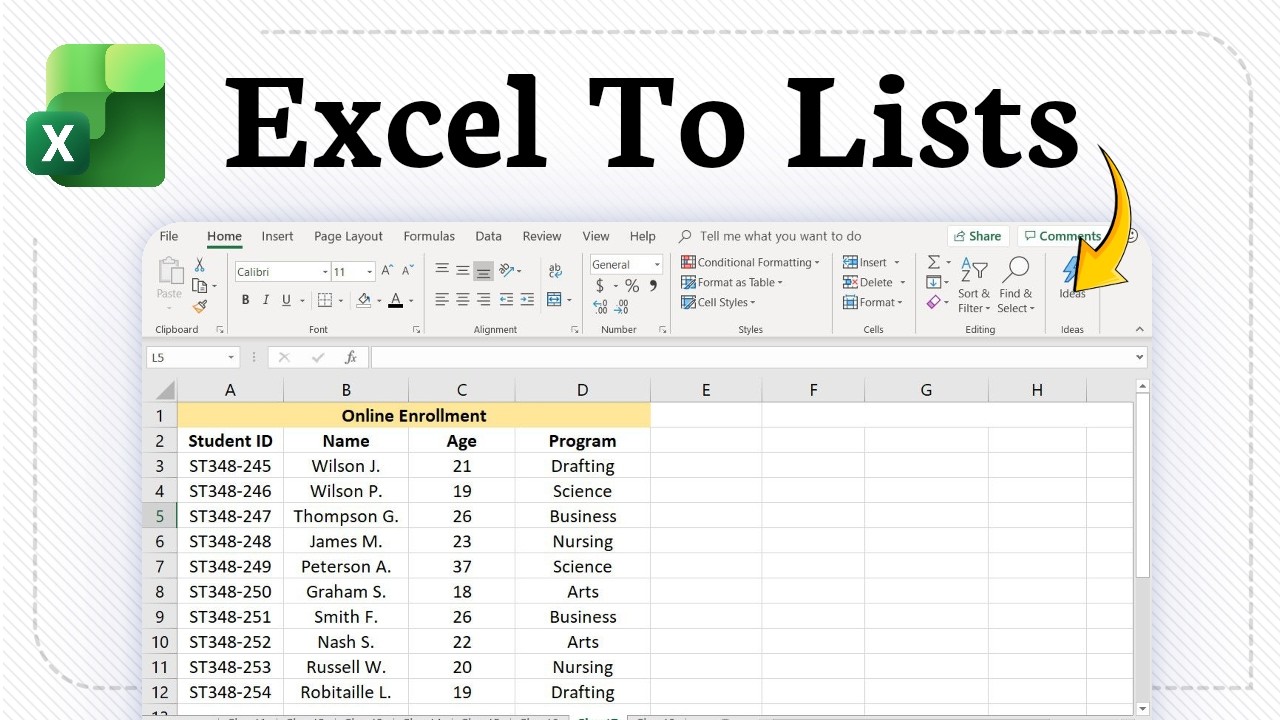Screen dimensions: 1280x720
Task: Switch to the Formulas ribbon tab
Action: 429,236
